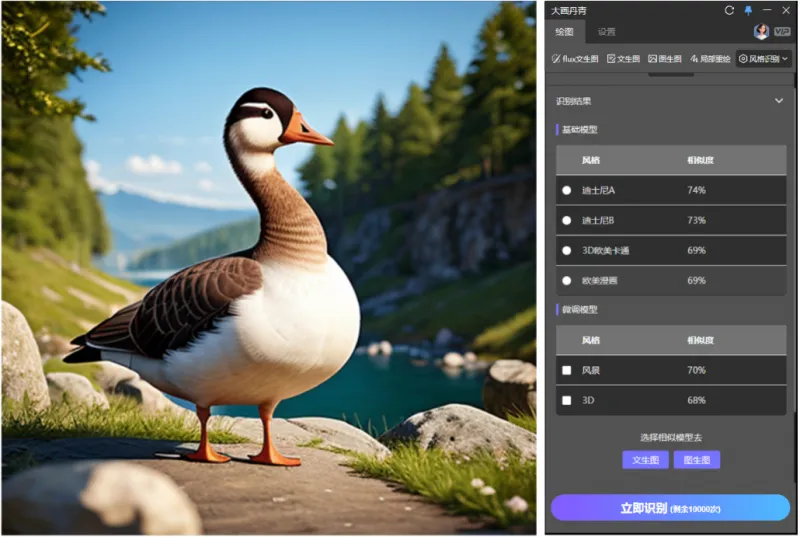800x537 pixels.
Task: Open the 风格识别 dropdown menu
Action: (764, 59)
